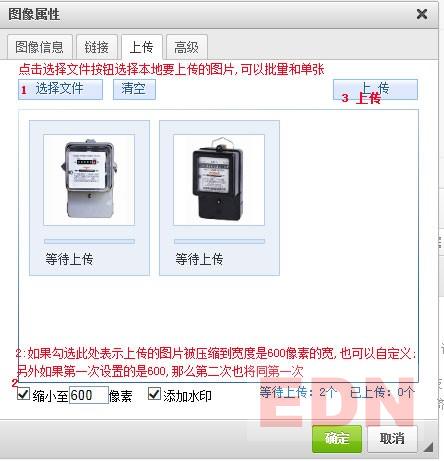Screen dimensions: 444x461
Task: Clear the file list with 清空
Action: point(134,89)
